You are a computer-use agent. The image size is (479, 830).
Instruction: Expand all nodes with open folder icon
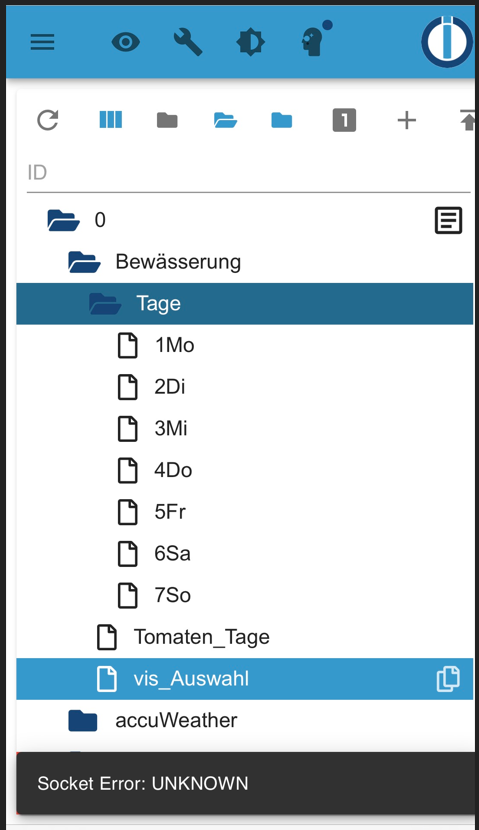225,121
